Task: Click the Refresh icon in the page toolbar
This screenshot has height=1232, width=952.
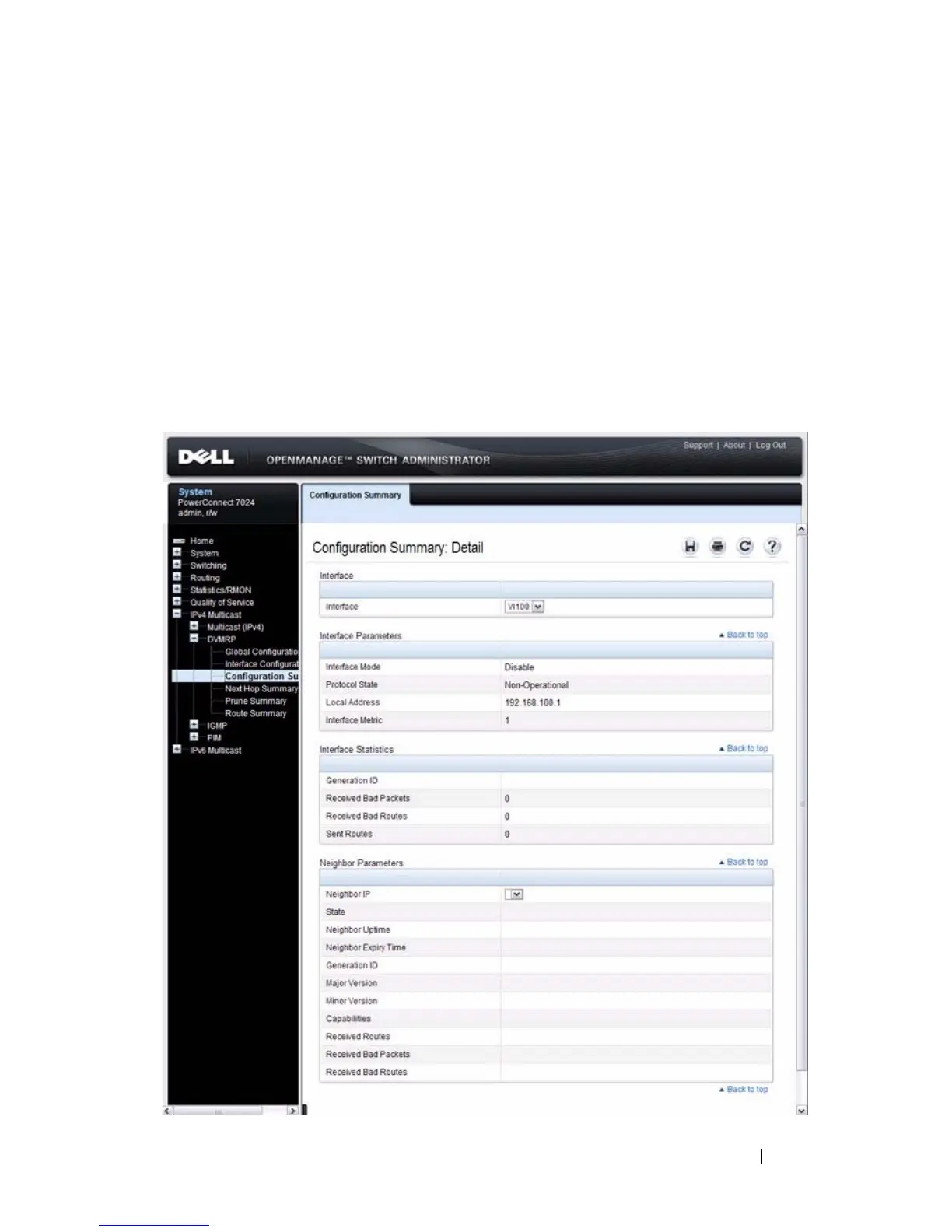Action: click(744, 547)
